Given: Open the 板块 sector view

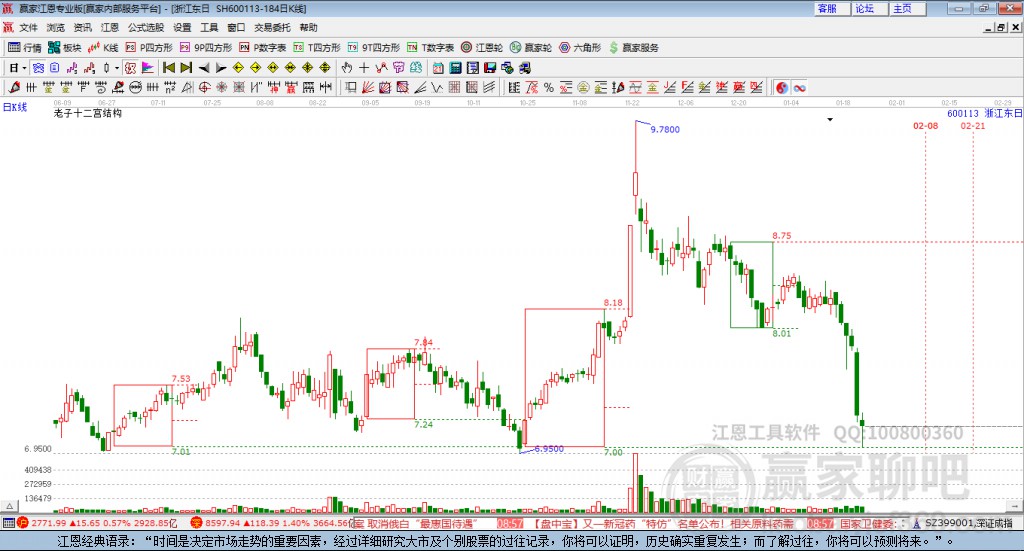Looking at the screenshot, I should click(65, 48).
